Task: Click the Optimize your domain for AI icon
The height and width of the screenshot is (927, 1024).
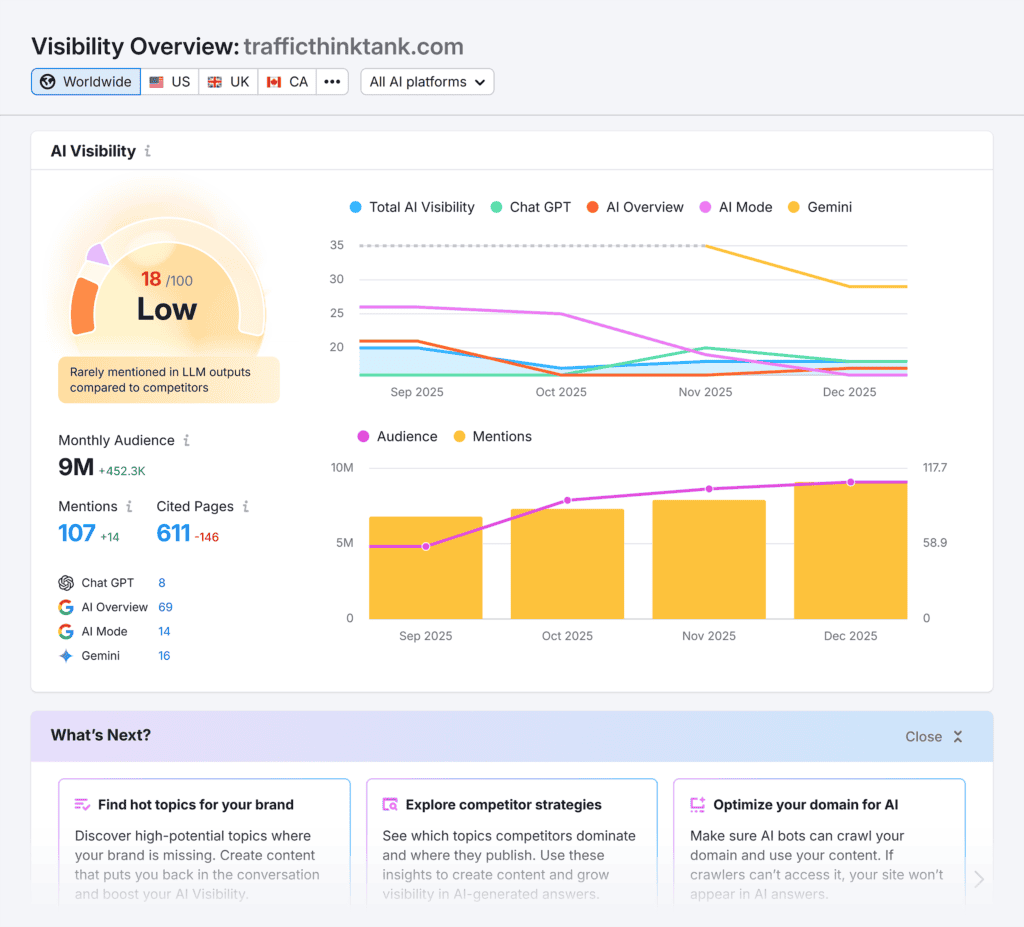Action: [698, 805]
